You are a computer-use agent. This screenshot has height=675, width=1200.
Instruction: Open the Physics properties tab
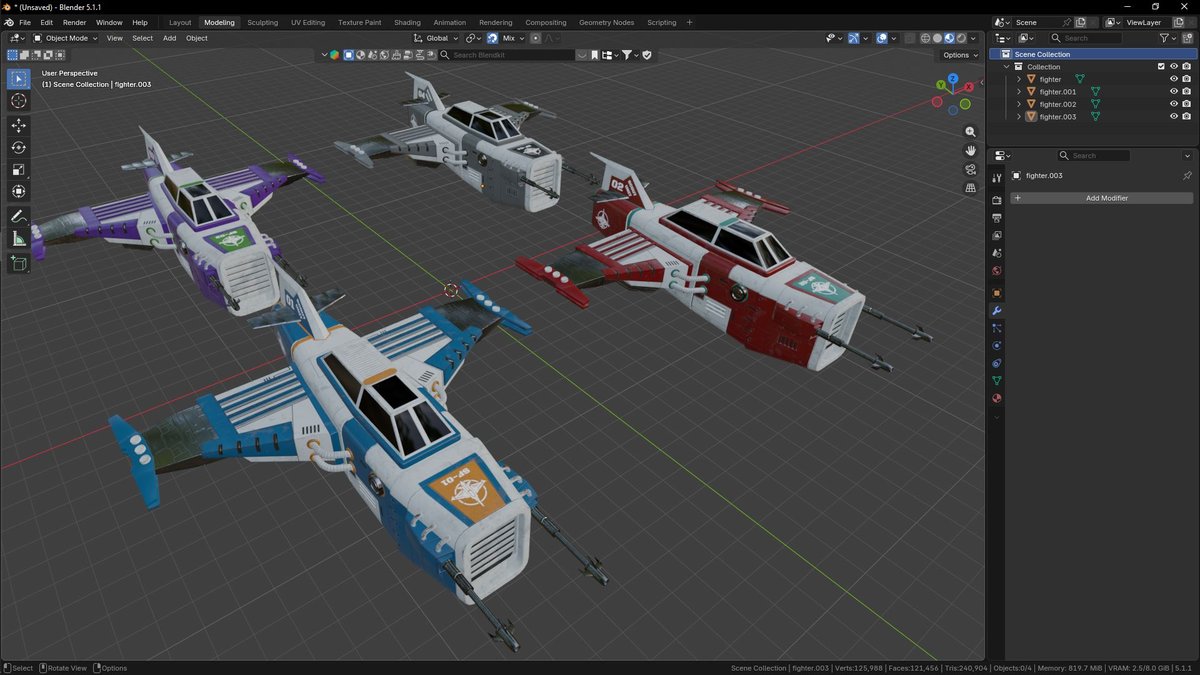click(x=997, y=346)
